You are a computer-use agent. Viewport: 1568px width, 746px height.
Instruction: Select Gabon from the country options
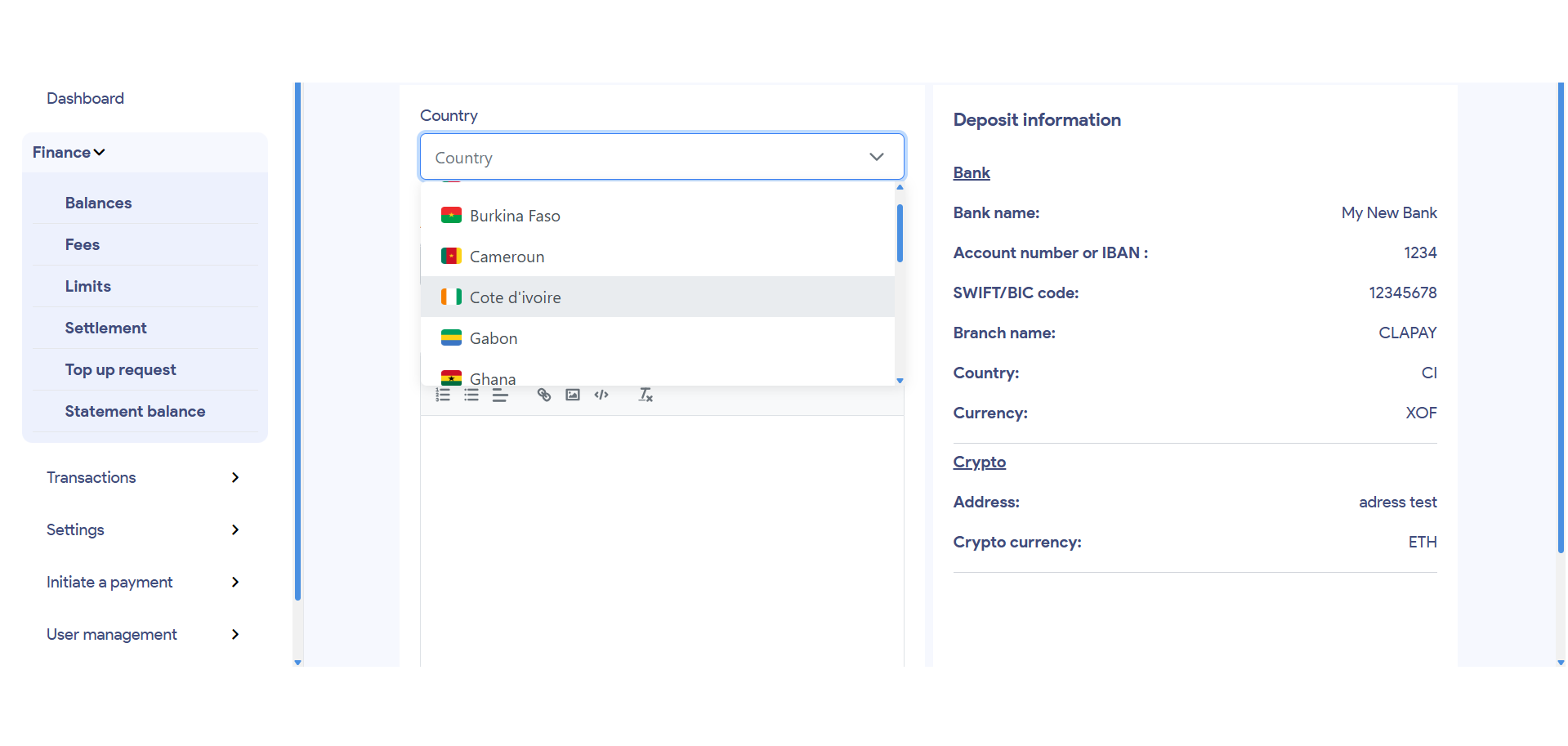pos(494,338)
